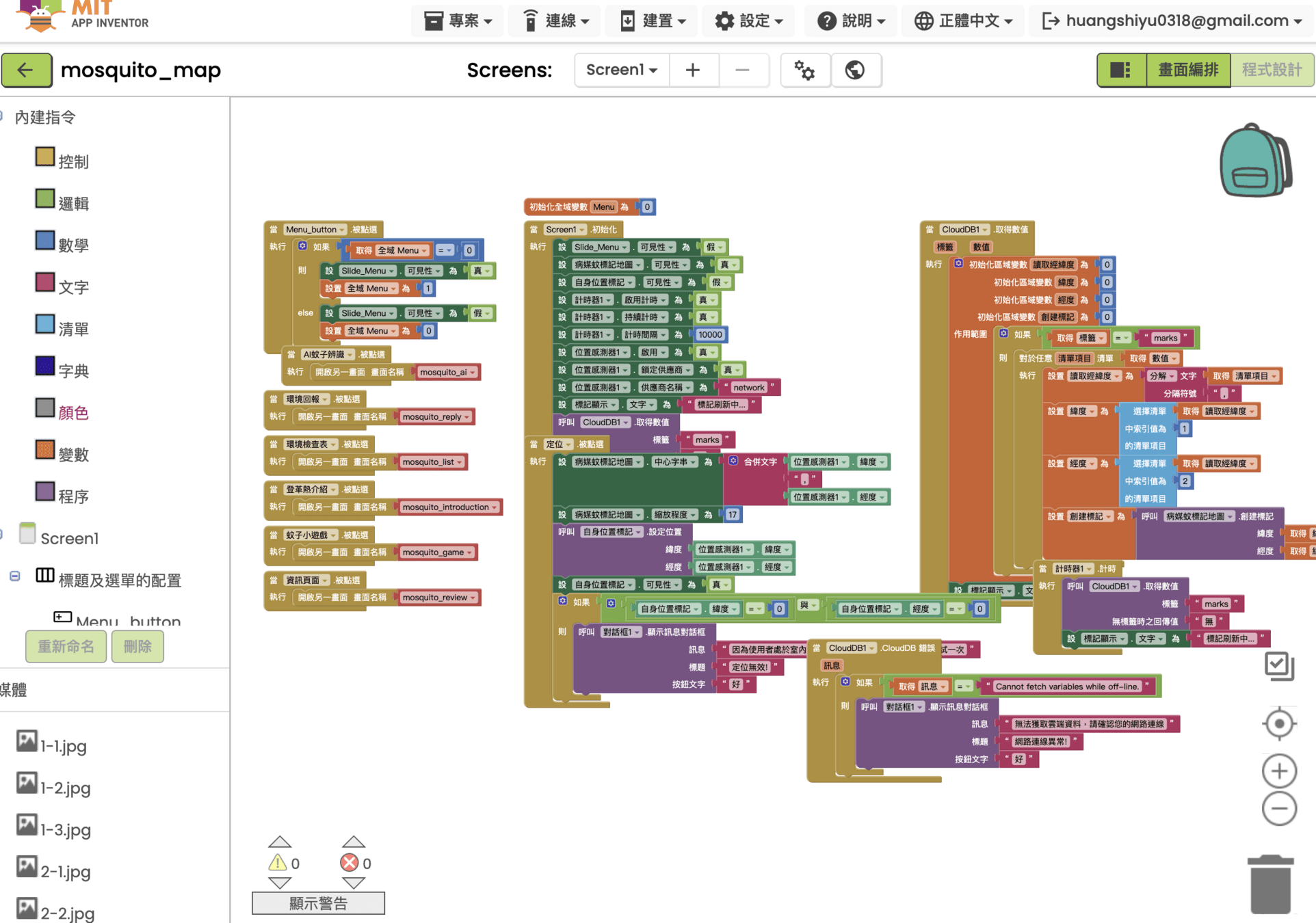Collapse 標題及選單的配置 tree node

coord(15,576)
